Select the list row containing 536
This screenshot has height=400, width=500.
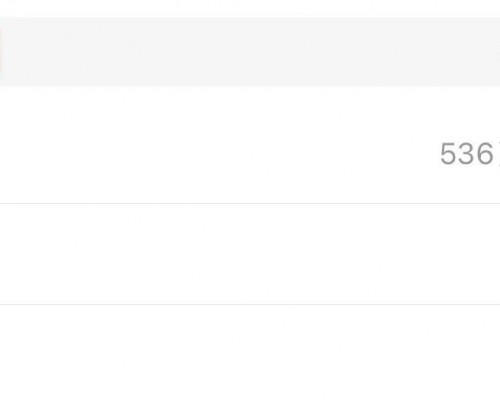point(250,145)
